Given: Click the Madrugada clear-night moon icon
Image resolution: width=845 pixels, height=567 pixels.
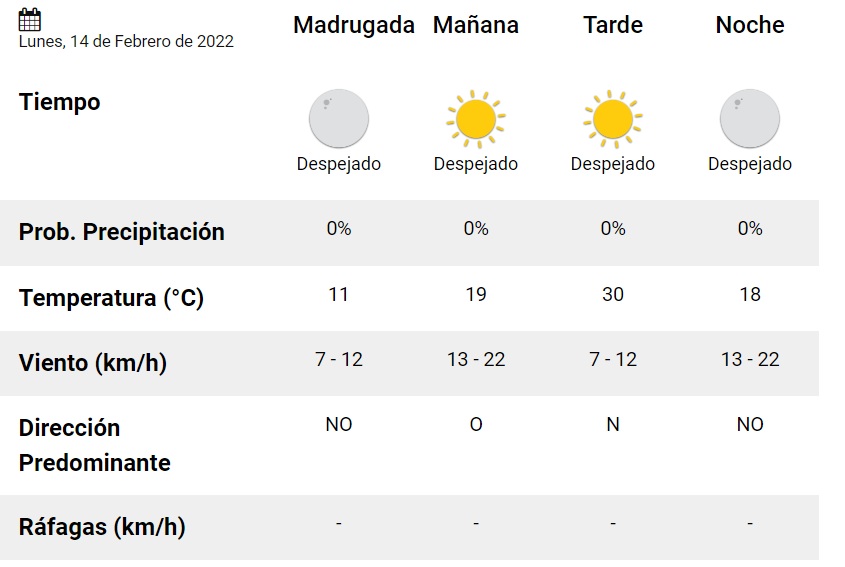Looking at the screenshot, I should (338, 119).
